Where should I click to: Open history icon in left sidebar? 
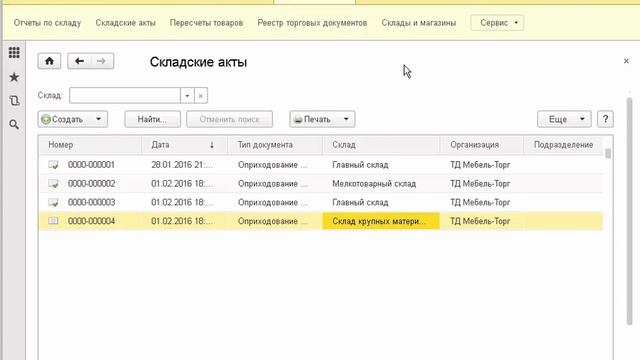[x=14, y=100]
